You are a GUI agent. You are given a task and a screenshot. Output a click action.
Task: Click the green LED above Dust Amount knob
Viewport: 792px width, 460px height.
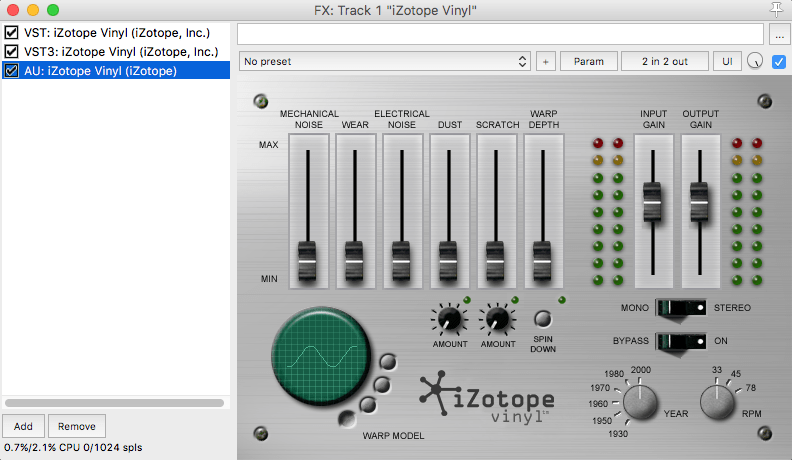click(467, 300)
